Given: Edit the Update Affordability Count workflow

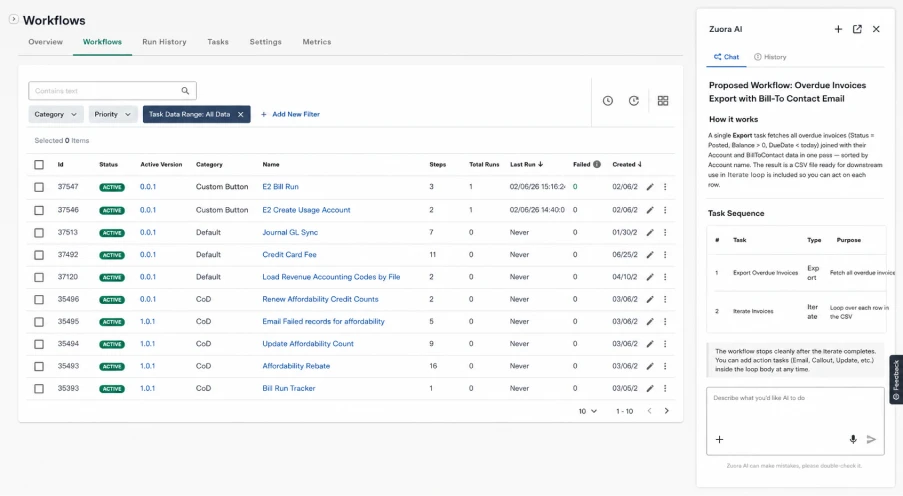Looking at the screenshot, I should point(650,344).
